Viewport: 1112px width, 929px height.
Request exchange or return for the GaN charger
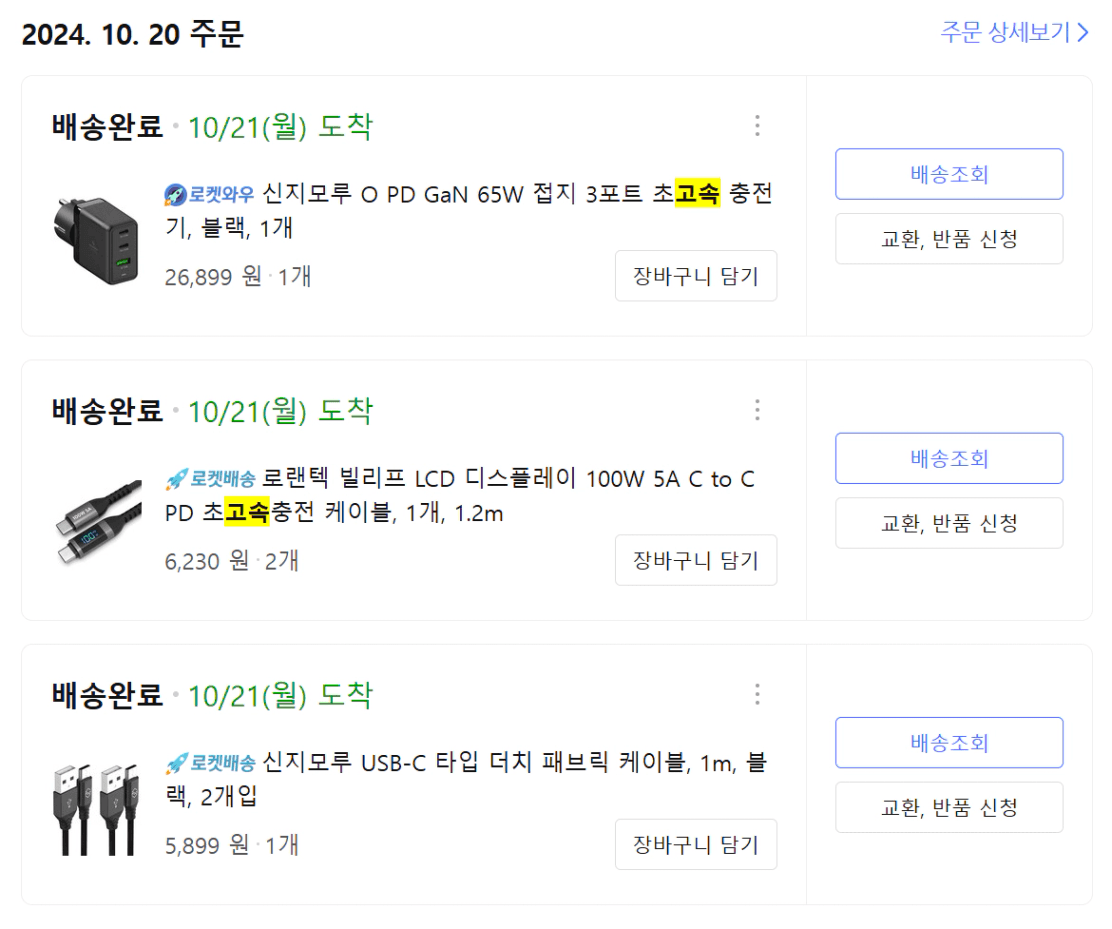(x=949, y=239)
